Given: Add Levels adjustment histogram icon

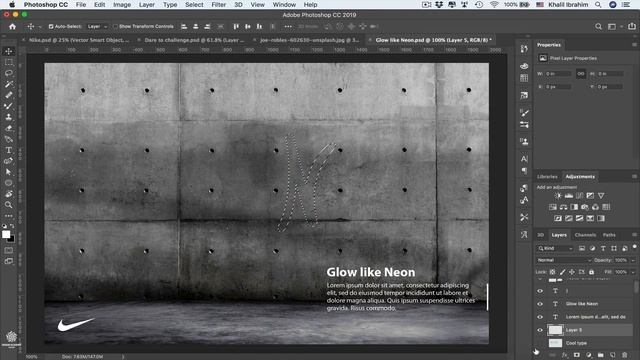Looking at the screenshot, I should [x=569, y=196].
